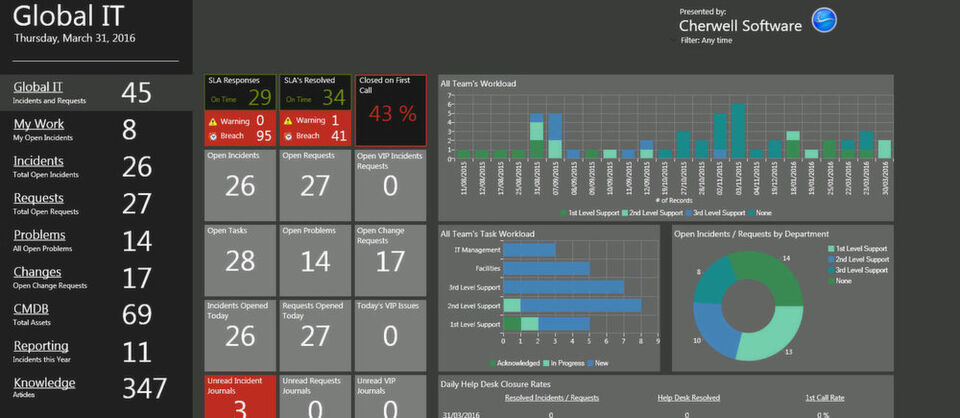Open the Requests sidebar link
This screenshot has width=960, height=418.
click(39, 198)
